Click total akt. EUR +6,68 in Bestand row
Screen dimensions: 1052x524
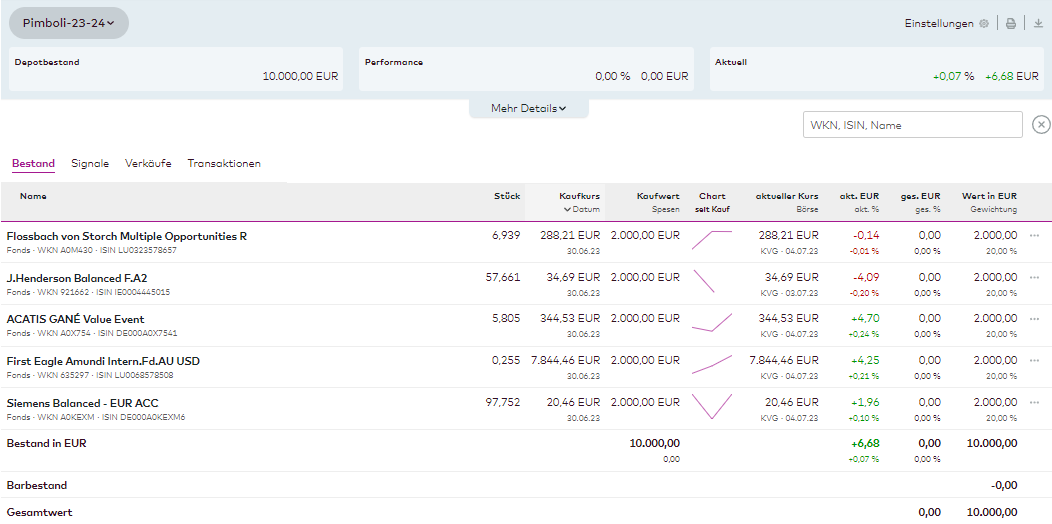click(865, 443)
